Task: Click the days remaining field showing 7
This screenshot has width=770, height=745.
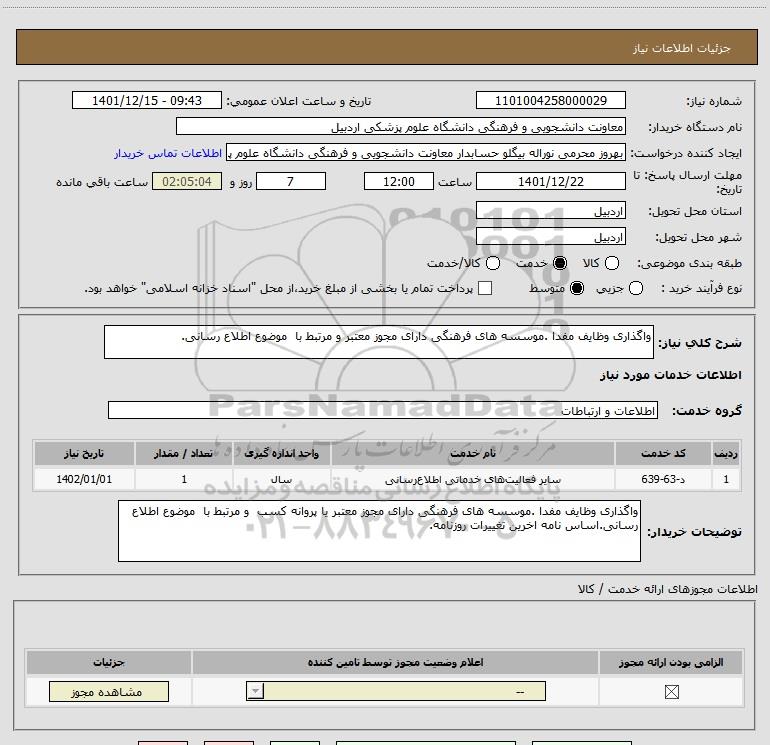Action: click(291, 181)
